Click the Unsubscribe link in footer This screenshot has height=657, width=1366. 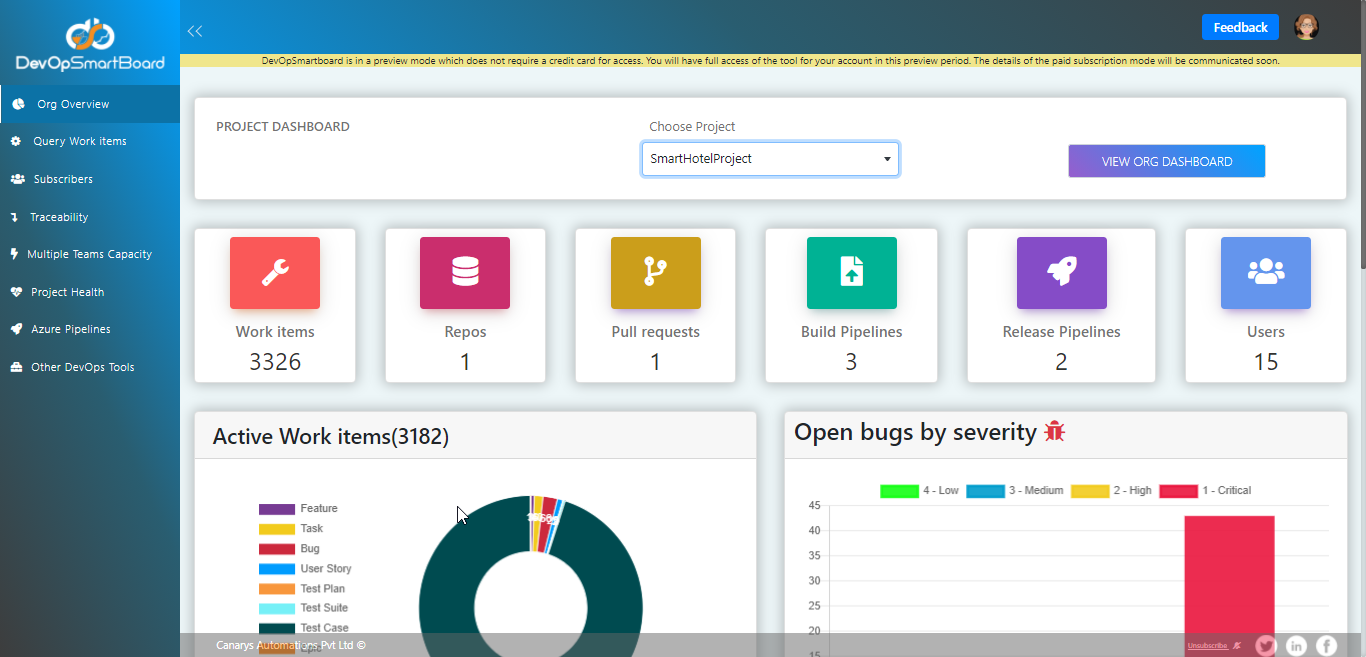pyautogui.click(x=1207, y=646)
